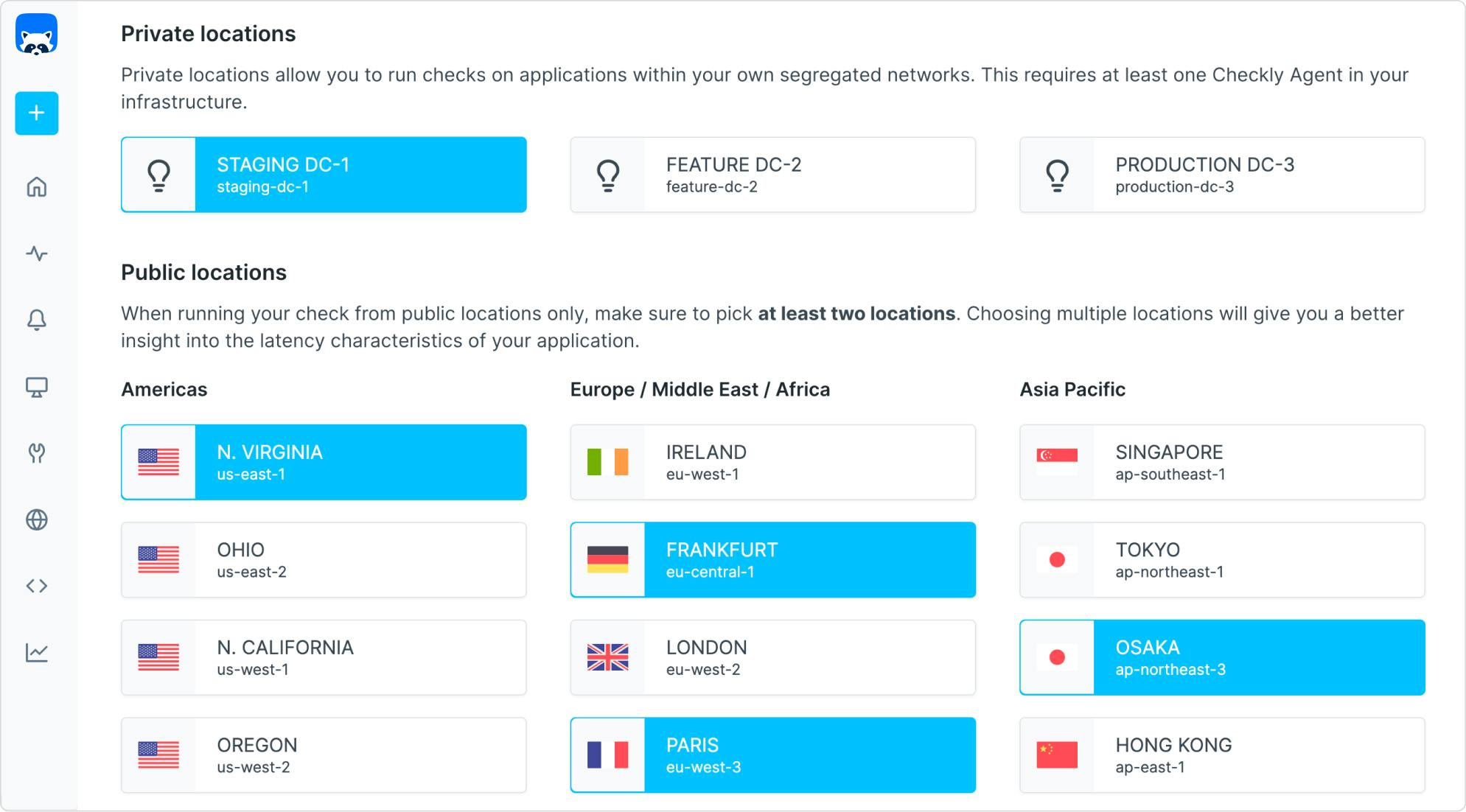Deselect the Osaka ap-northeast-3 location
This screenshot has height=812, width=1466.
tap(1221, 657)
